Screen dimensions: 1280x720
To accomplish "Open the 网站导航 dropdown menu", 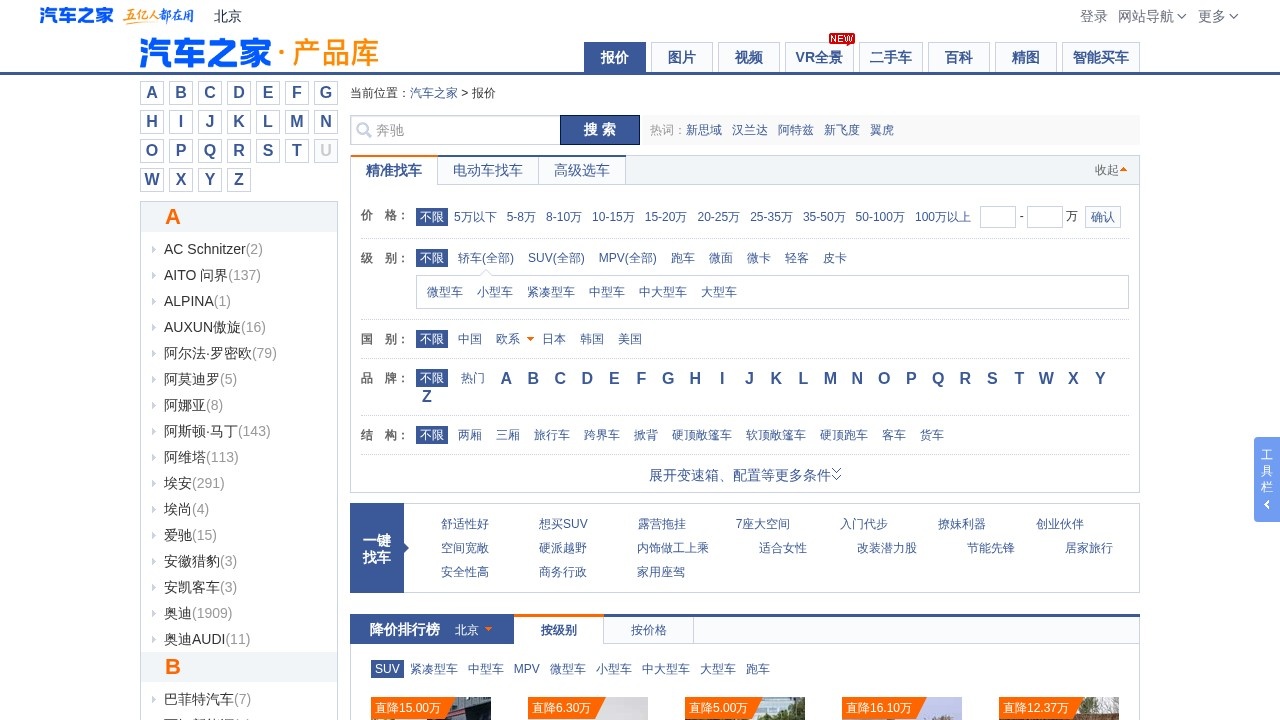I will (1152, 16).
